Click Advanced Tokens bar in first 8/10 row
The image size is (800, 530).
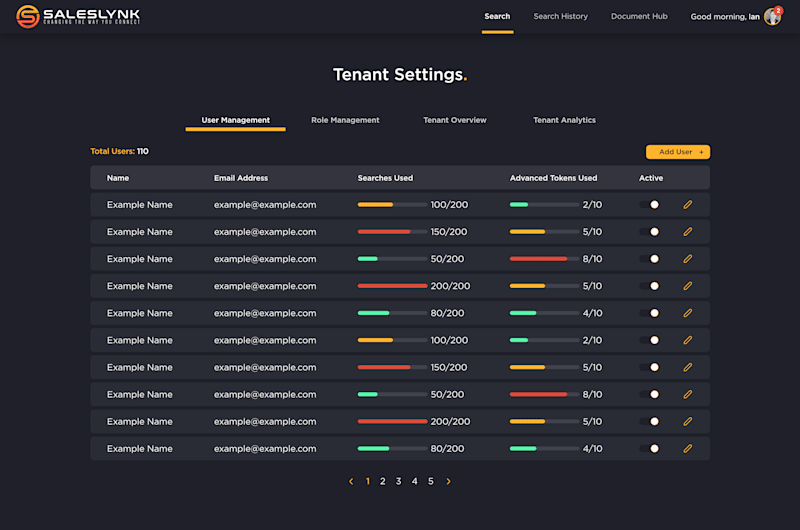coord(544,259)
